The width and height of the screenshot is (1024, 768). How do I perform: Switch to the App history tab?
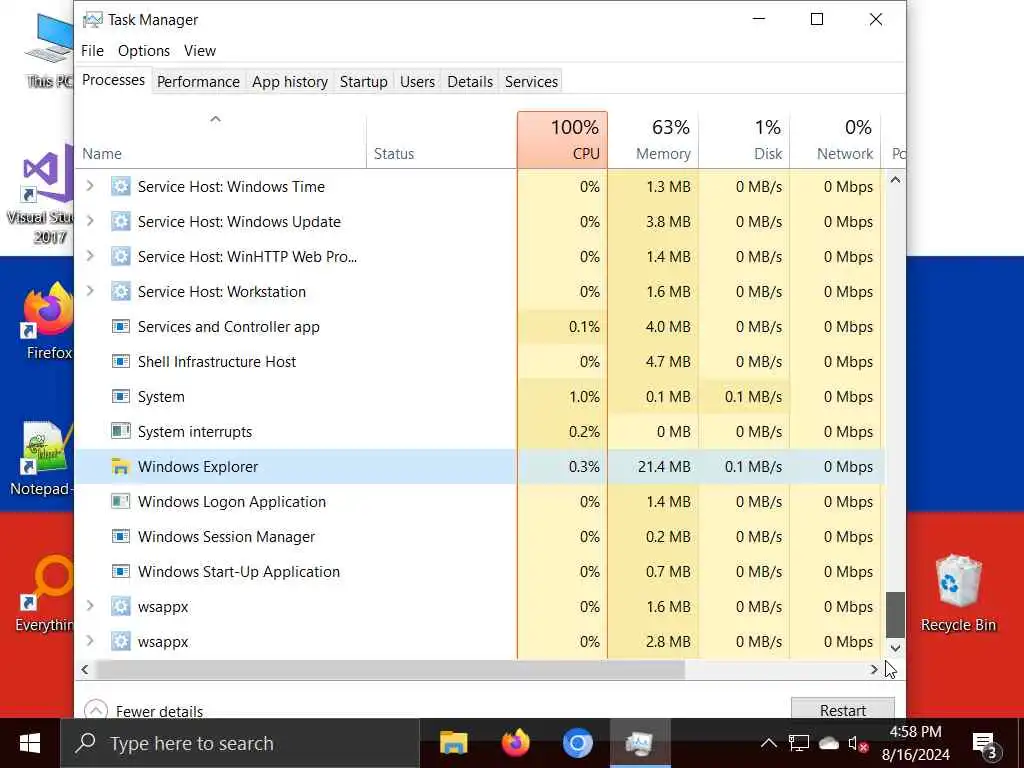coord(290,82)
